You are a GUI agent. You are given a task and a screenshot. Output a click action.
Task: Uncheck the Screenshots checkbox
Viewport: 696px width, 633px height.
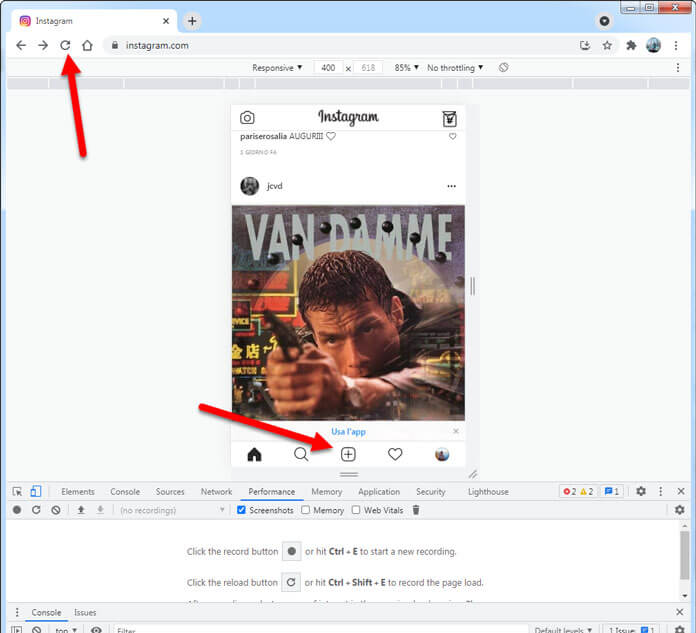[x=241, y=510]
